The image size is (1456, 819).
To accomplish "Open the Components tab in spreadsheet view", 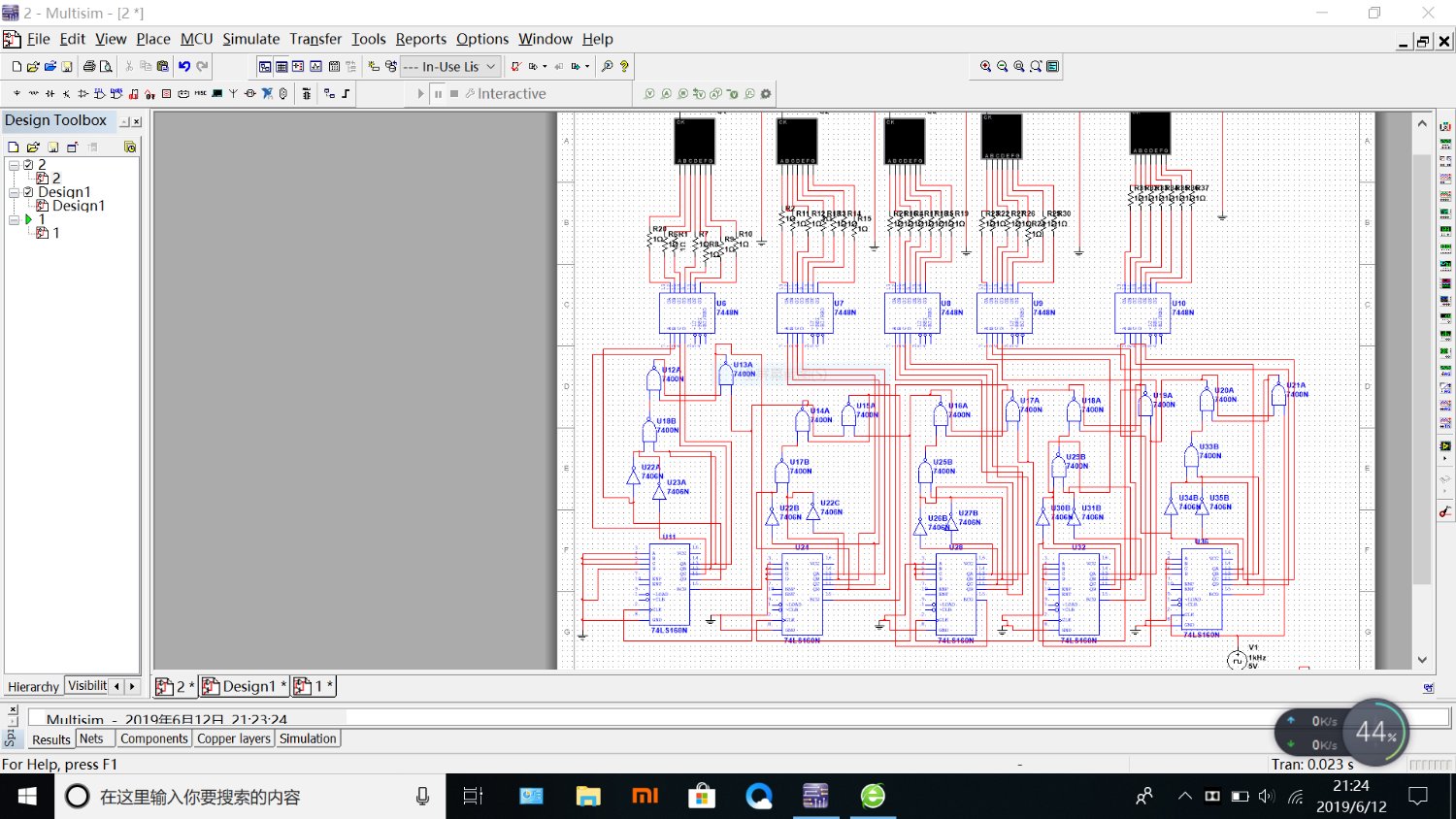I will (154, 738).
